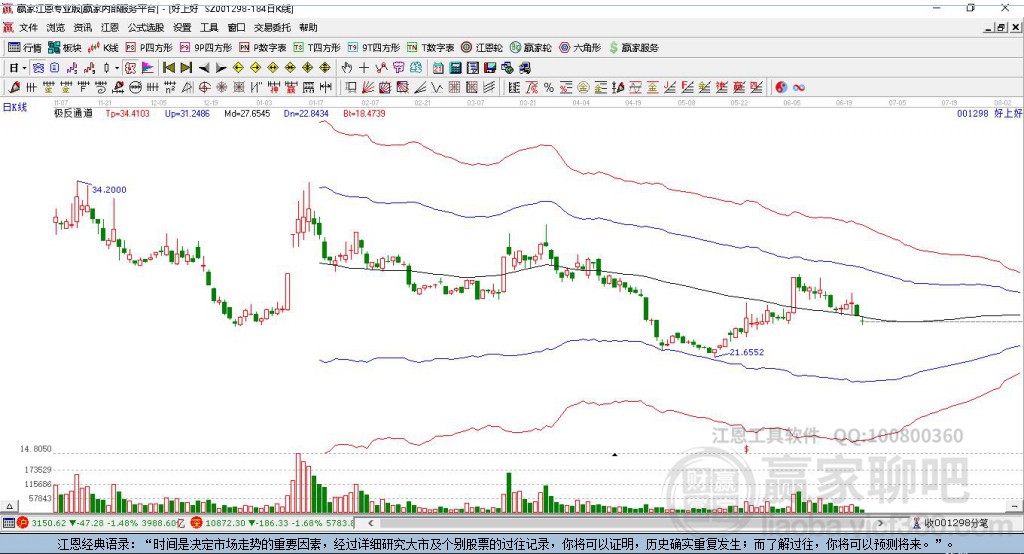
Task: Click the black left arrow icon
Action: (204, 68)
